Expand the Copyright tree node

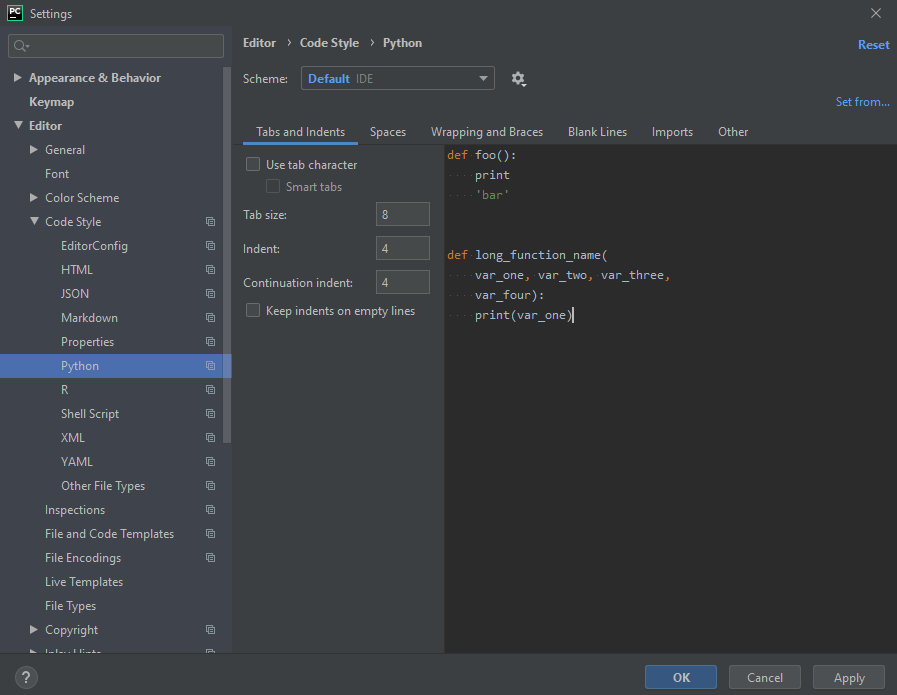(x=34, y=630)
